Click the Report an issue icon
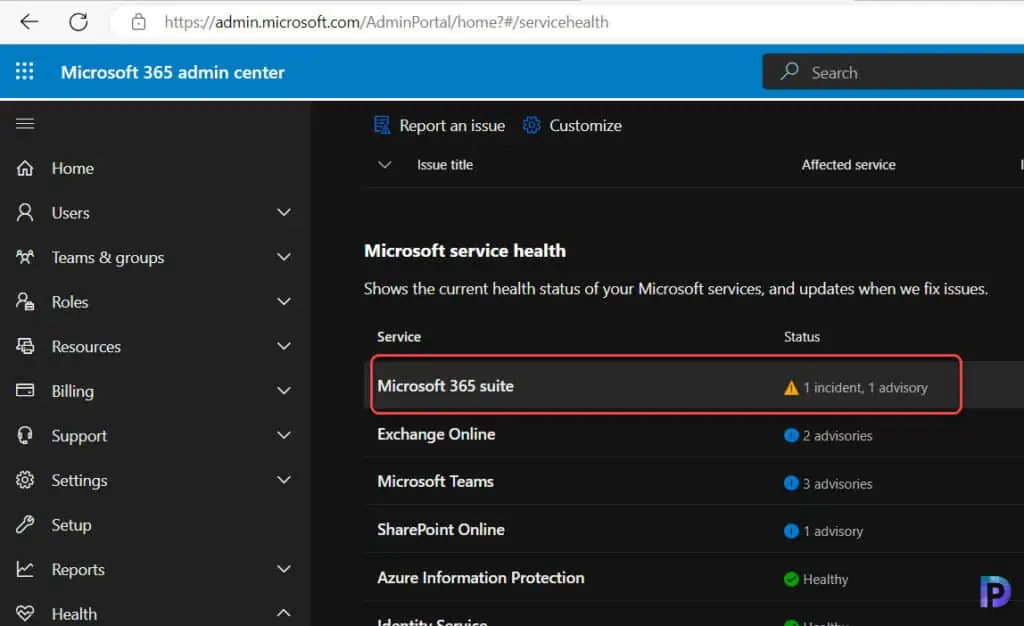Screen dimensions: 1024x626 coord(381,125)
